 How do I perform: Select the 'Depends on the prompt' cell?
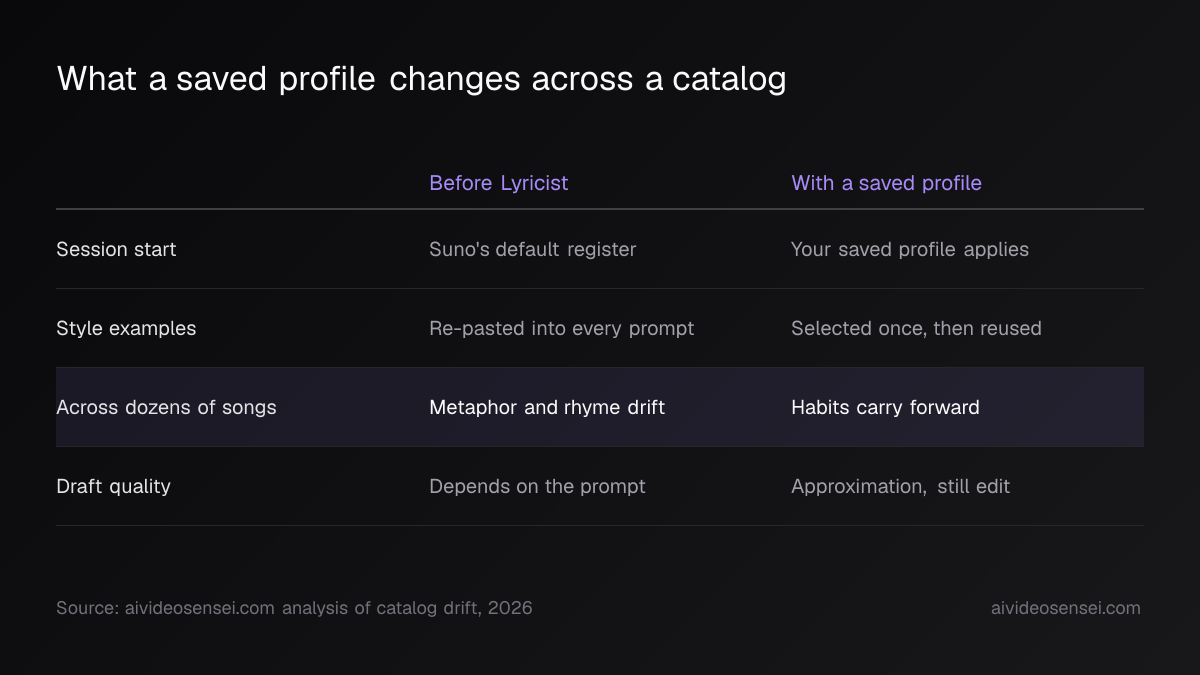[537, 486]
